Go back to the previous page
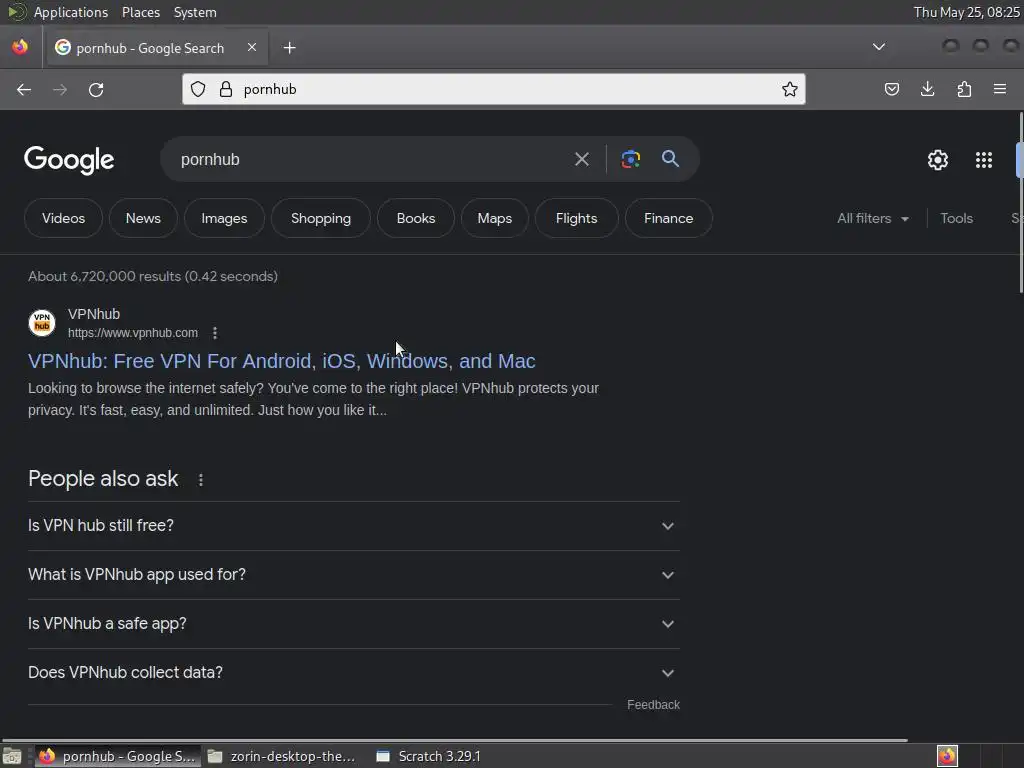 click(24, 89)
